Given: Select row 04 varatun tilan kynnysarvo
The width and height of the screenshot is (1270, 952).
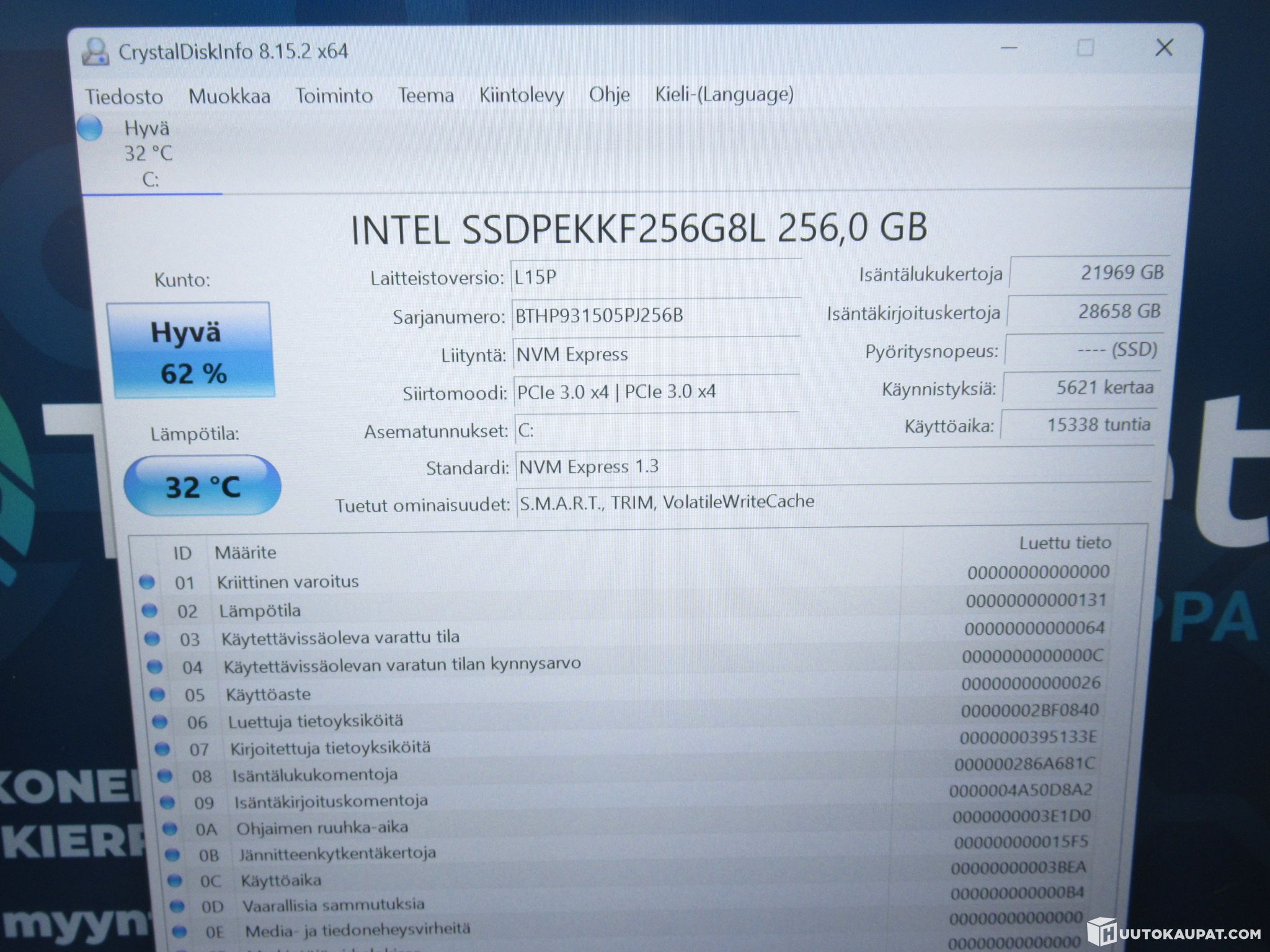Looking at the screenshot, I should tap(626, 661).
